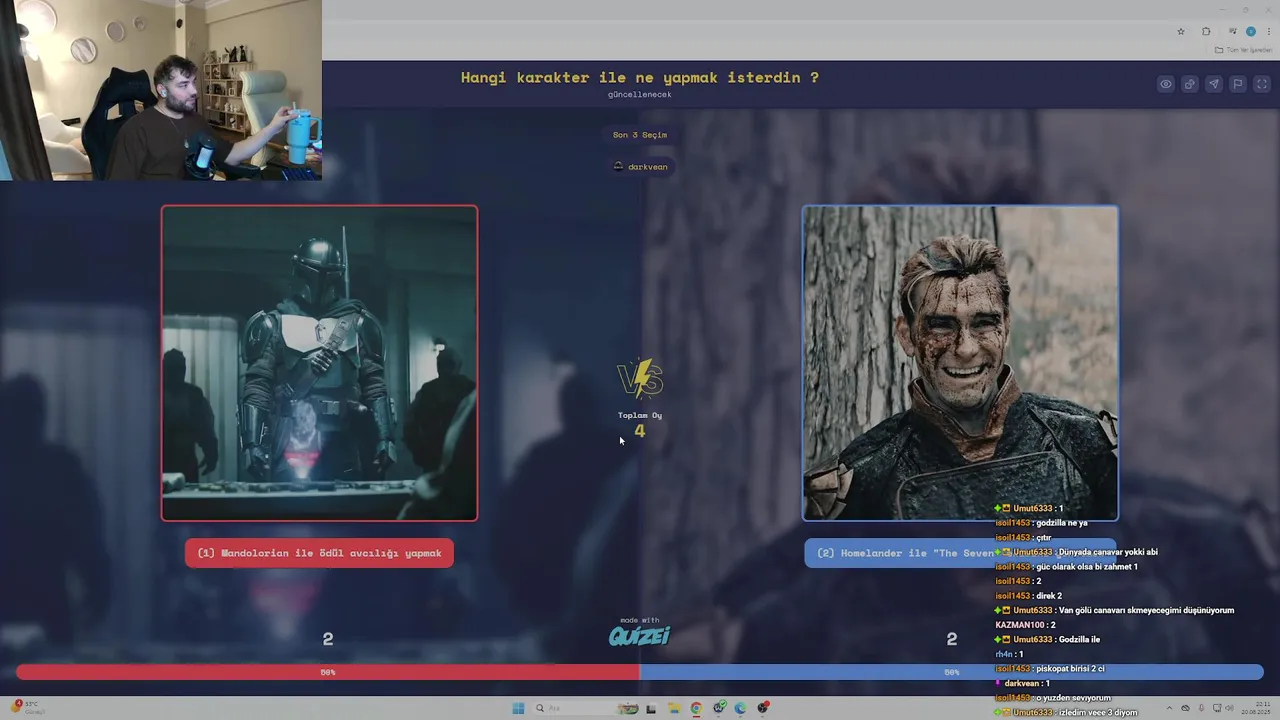Viewport: 1280px width, 720px height.
Task: Bookmark this page with the star icon
Action: pos(1181,31)
